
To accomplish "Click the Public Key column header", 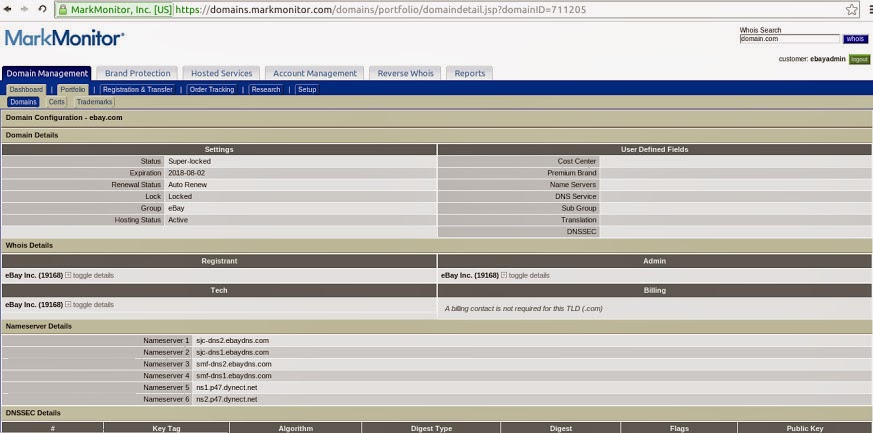I will pyautogui.click(x=805, y=428).
